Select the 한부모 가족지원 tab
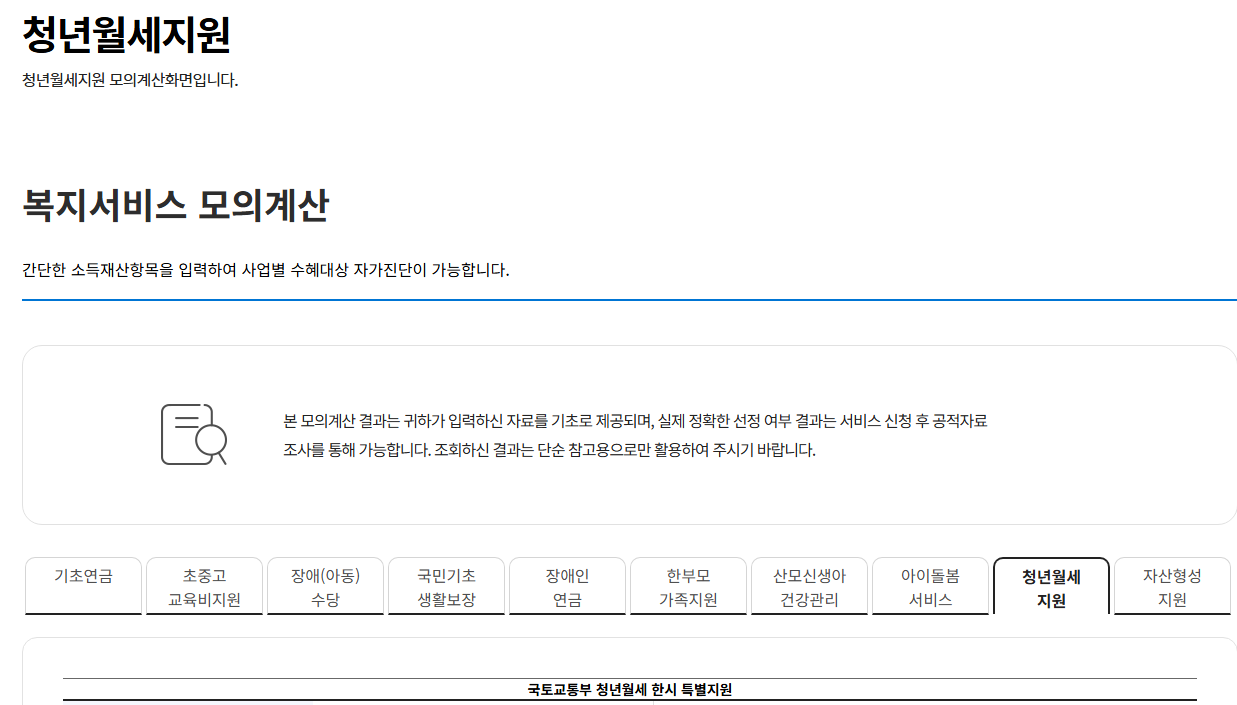 click(688, 586)
